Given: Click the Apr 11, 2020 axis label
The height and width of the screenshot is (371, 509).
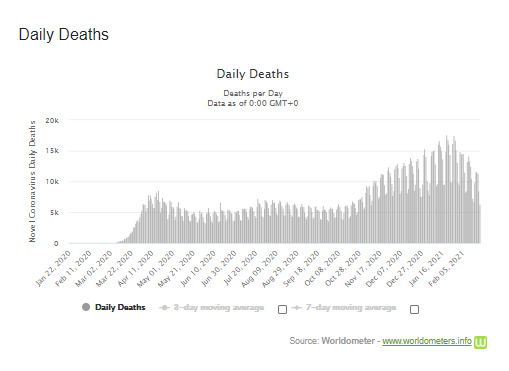Looking at the screenshot, I should [x=136, y=268].
